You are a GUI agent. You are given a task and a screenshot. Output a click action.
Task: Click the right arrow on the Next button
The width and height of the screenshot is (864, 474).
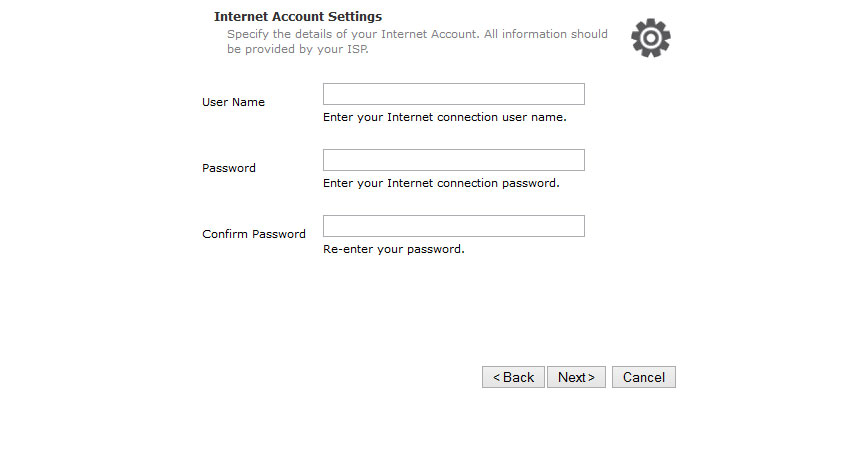click(x=591, y=378)
